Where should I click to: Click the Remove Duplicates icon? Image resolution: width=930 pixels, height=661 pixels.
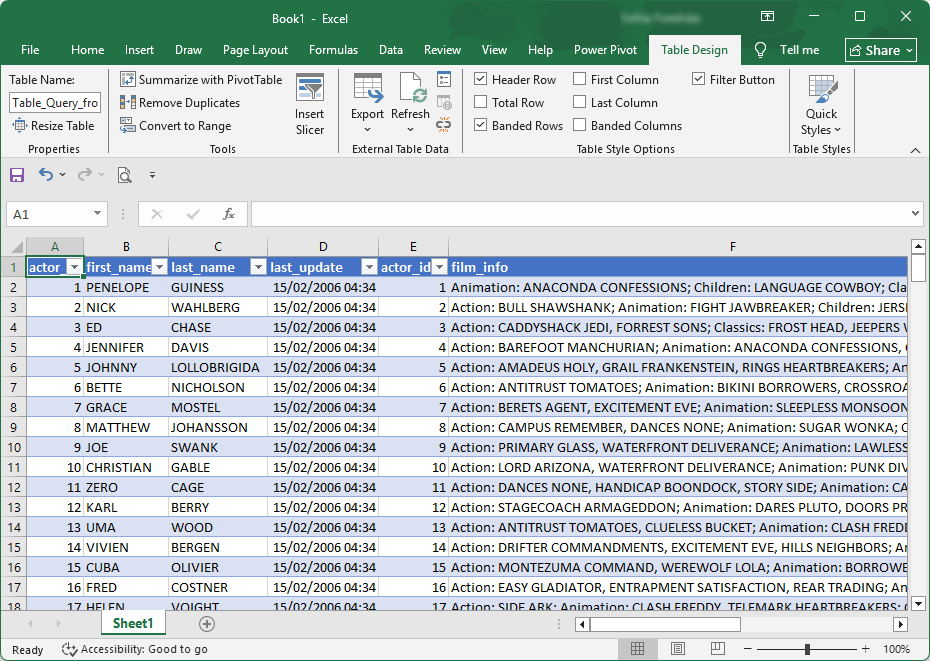[129, 102]
